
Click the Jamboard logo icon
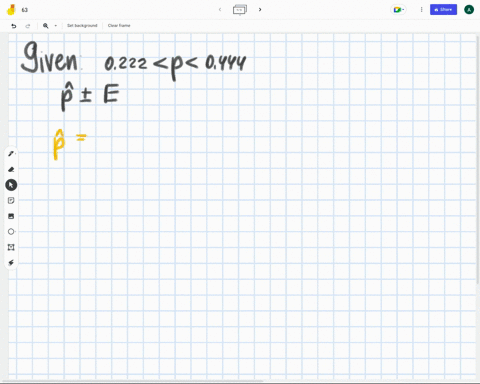[x=11, y=10]
